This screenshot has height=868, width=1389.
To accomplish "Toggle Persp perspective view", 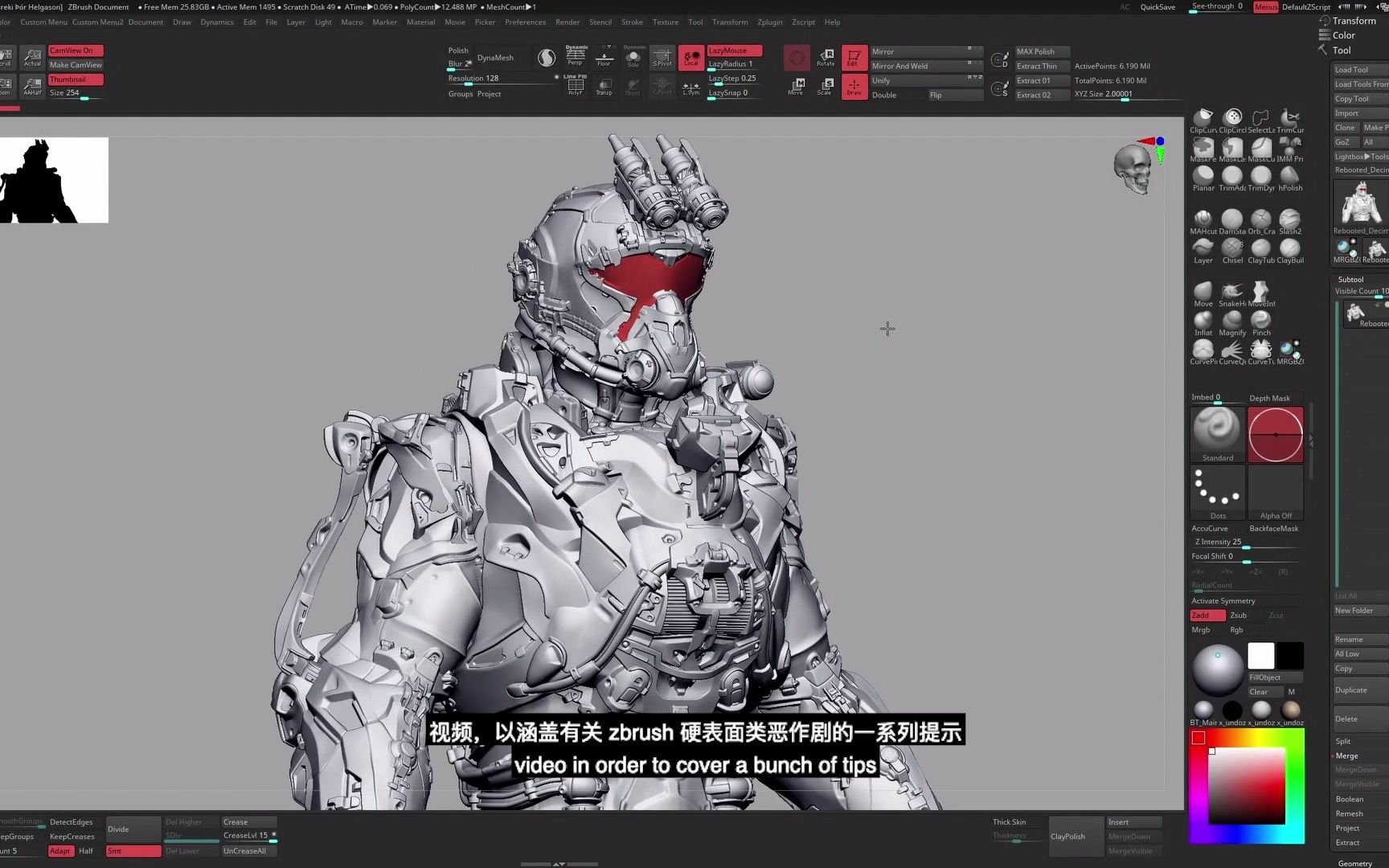I will click(575, 58).
